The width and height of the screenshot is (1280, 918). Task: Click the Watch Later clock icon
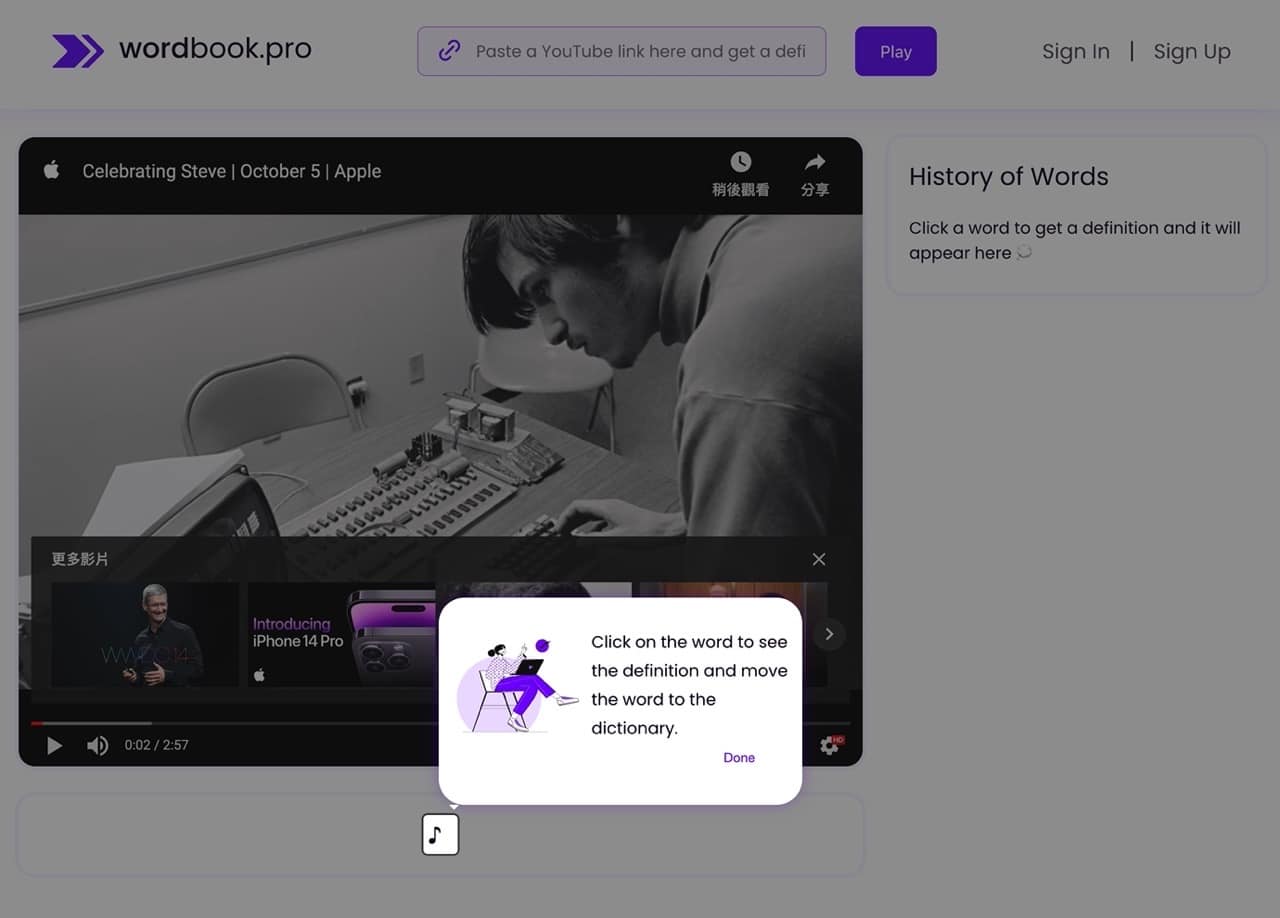pyautogui.click(x=740, y=162)
